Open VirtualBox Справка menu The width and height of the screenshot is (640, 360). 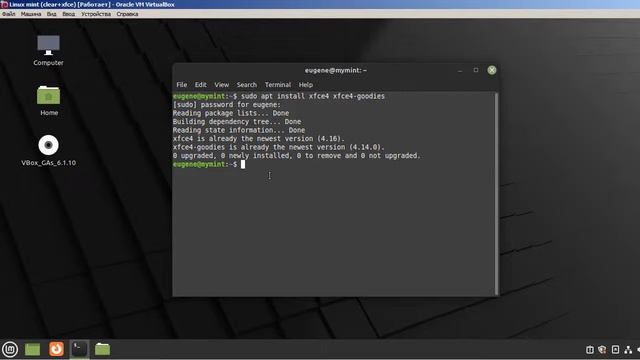(x=127, y=14)
